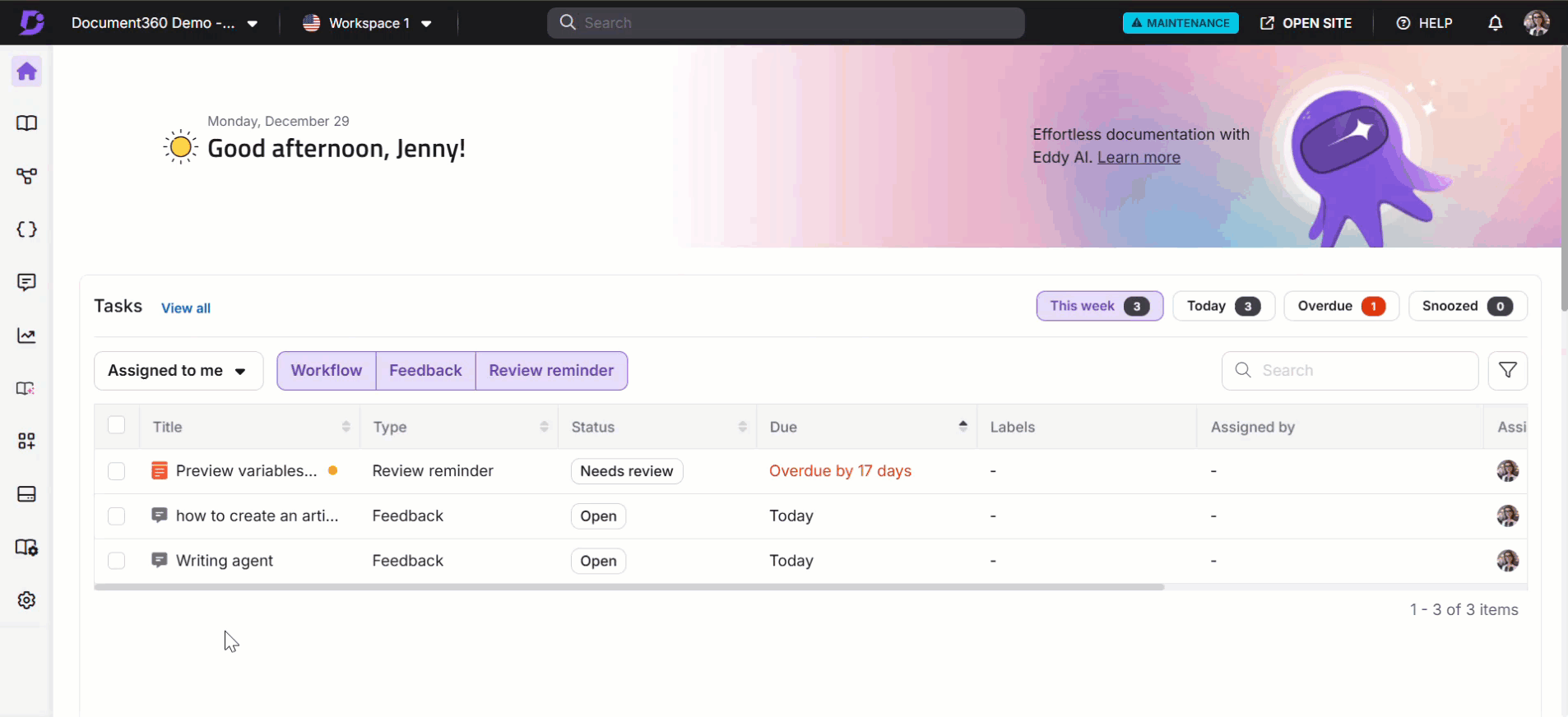The image size is (1568, 717).
Task: Open the Documentation book icon in sidebar
Action: (x=26, y=123)
